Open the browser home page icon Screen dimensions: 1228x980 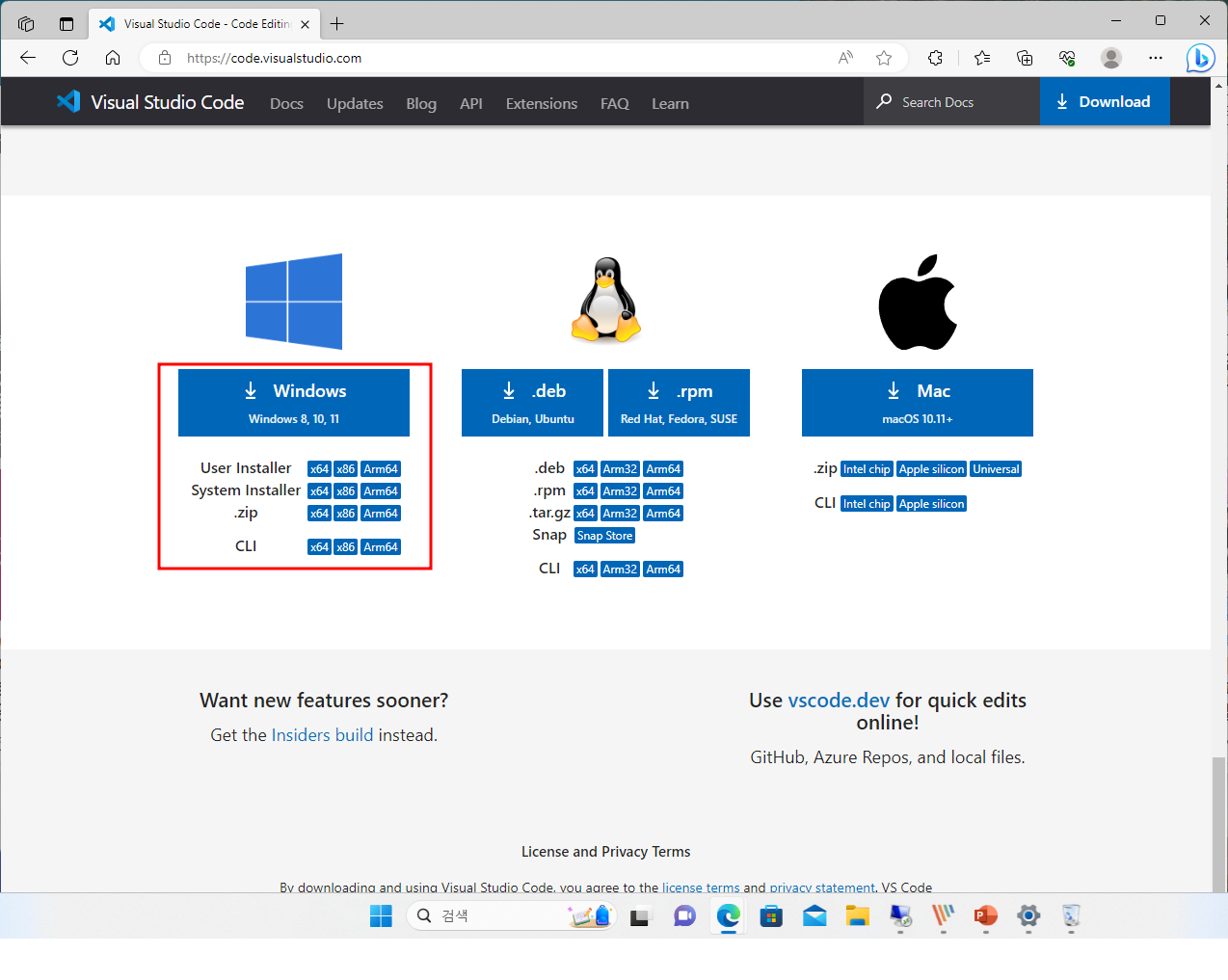tap(113, 58)
